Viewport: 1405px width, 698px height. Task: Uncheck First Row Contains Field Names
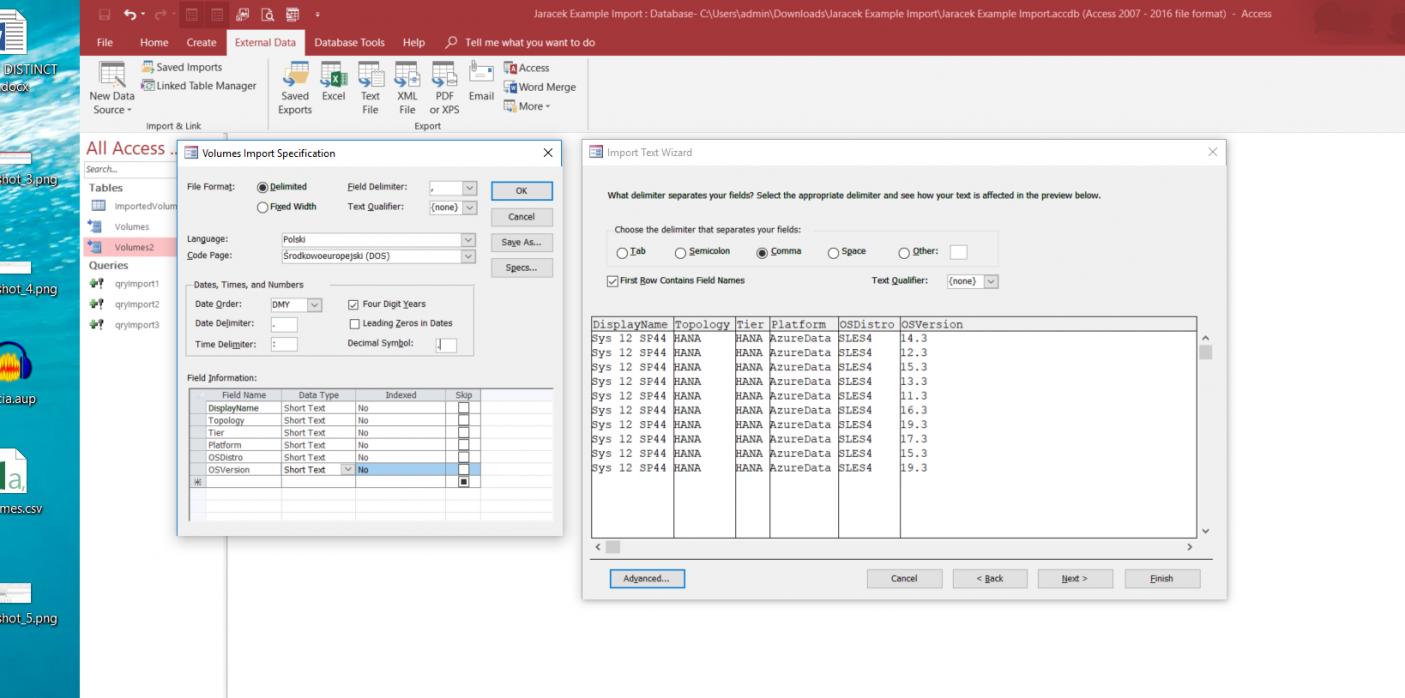[613, 281]
